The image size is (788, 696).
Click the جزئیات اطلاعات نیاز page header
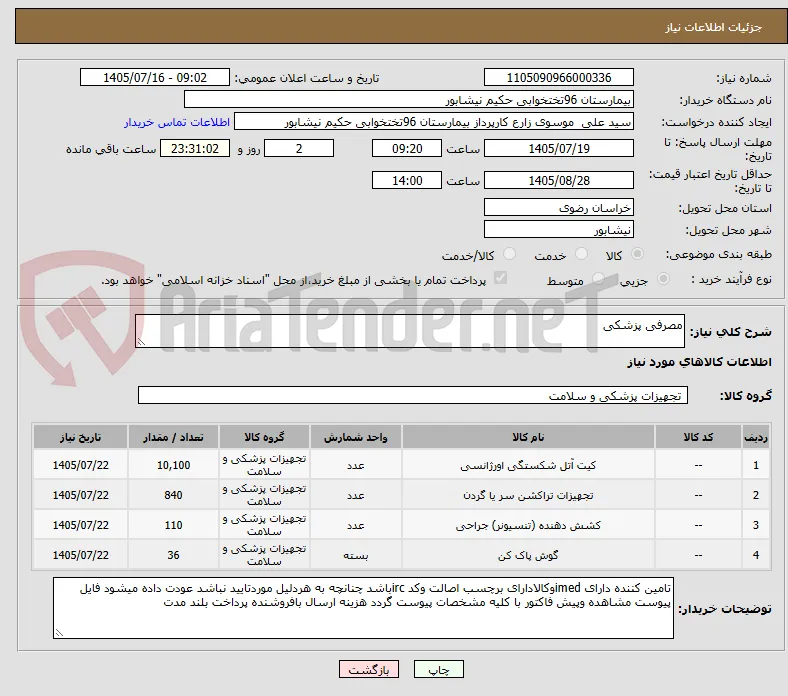(x=714, y=27)
